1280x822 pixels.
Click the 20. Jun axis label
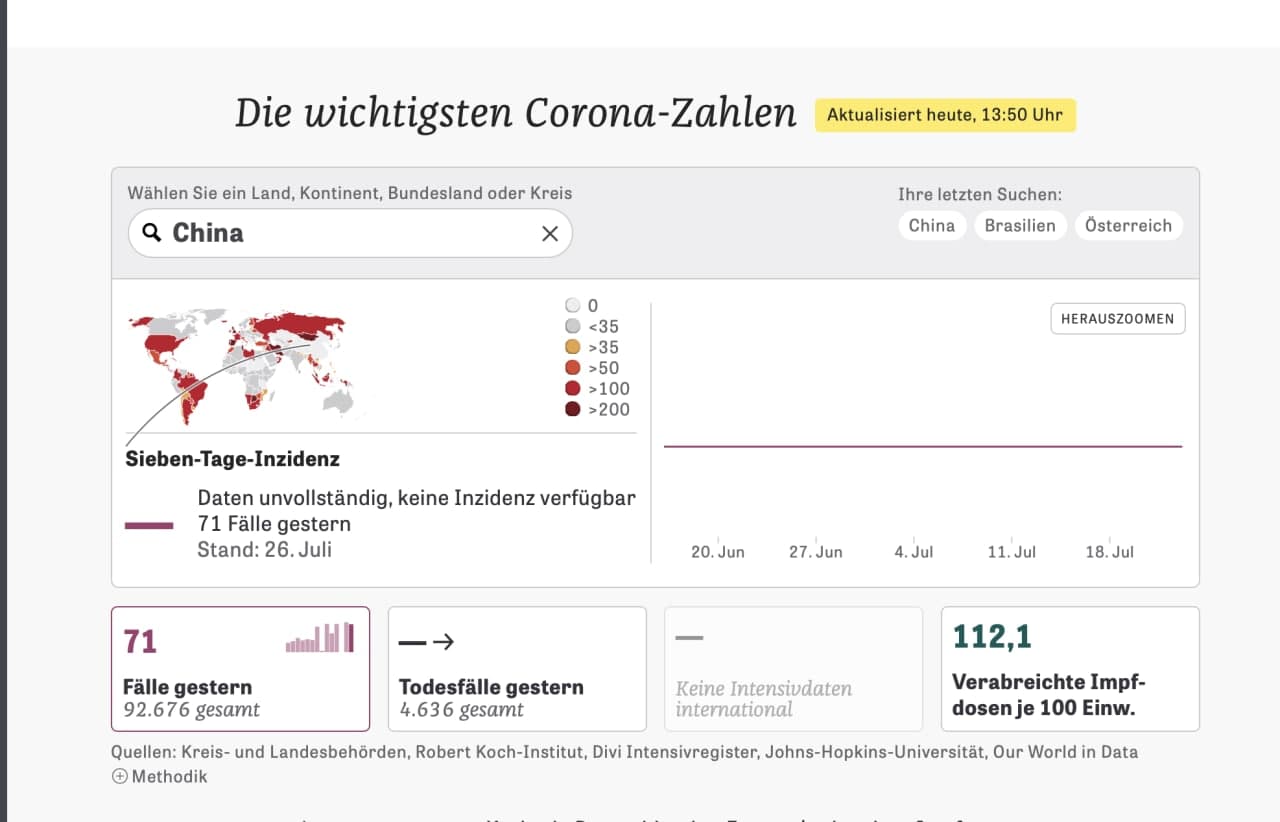click(718, 552)
